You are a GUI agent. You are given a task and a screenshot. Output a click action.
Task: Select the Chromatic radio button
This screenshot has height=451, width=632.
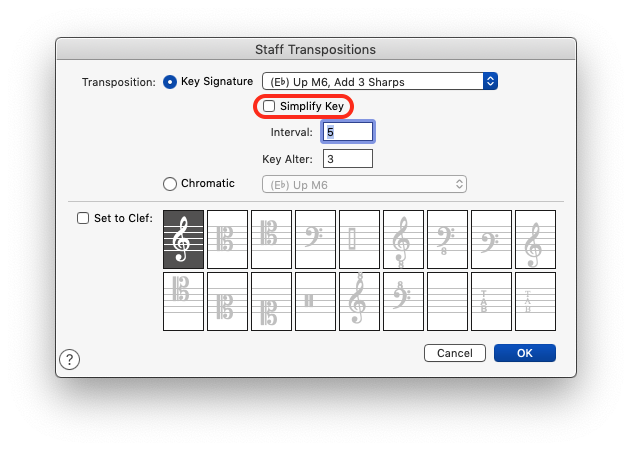tap(170, 183)
